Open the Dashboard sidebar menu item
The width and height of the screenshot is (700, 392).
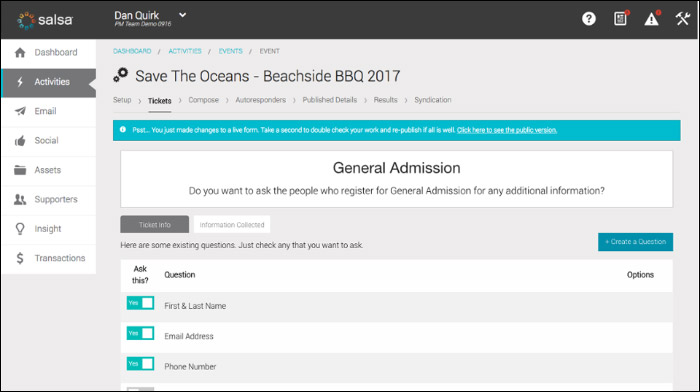49,53
